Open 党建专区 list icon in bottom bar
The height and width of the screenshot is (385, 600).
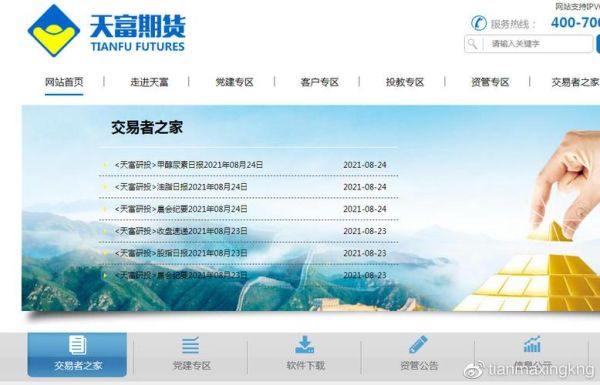coord(191,345)
